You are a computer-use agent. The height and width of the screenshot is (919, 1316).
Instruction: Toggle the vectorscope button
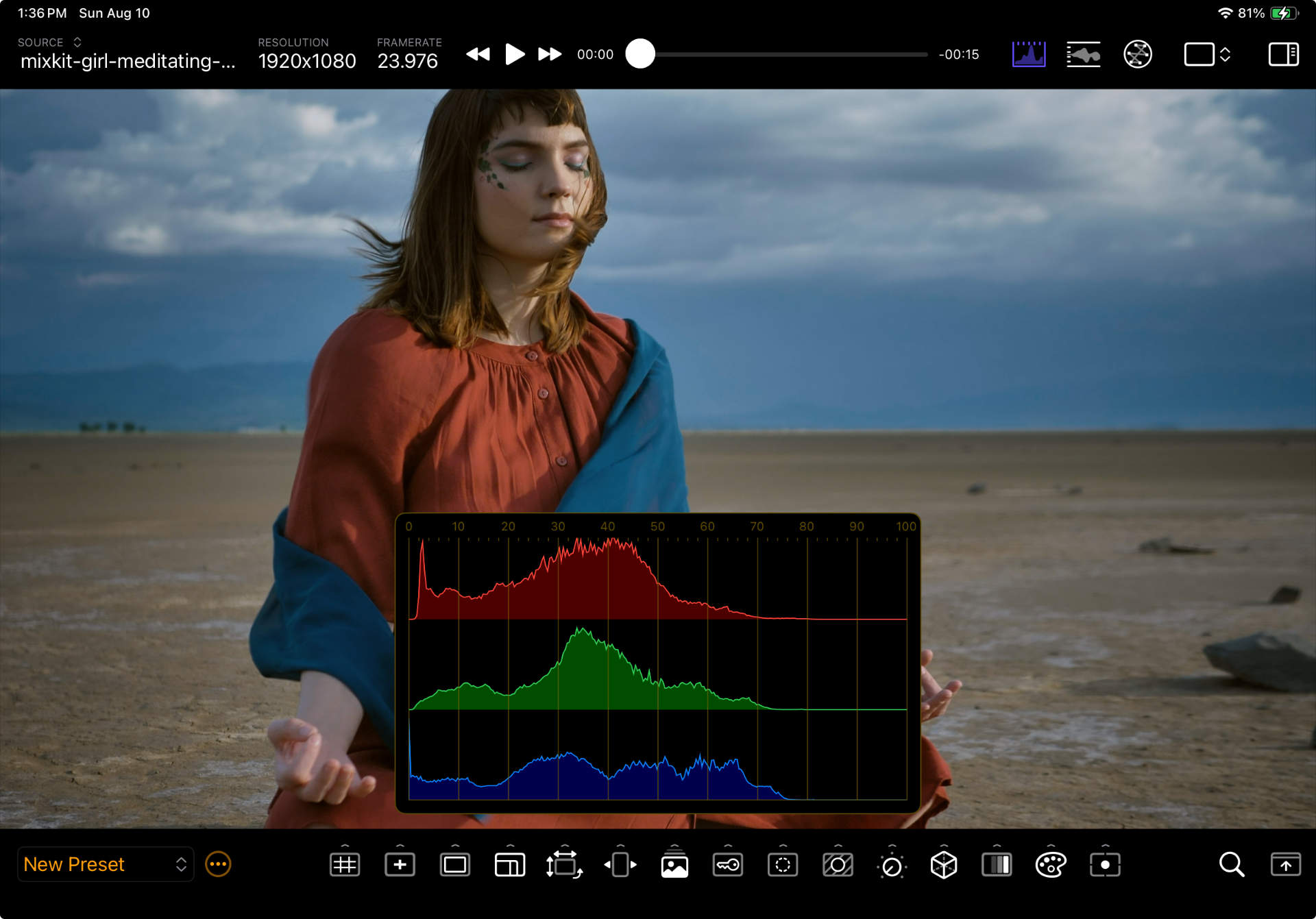point(1137,54)
